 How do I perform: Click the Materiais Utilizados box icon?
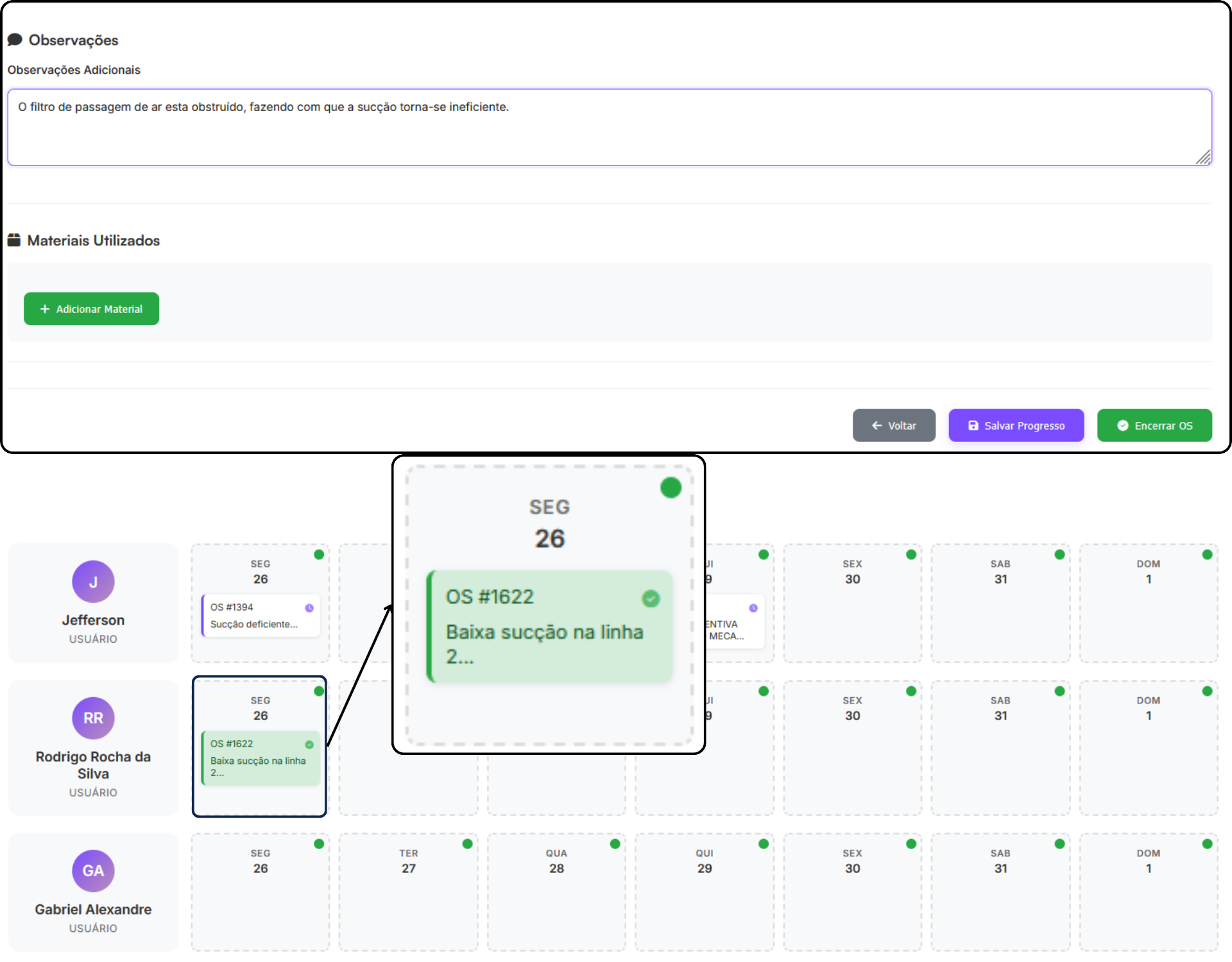[14, 240]
